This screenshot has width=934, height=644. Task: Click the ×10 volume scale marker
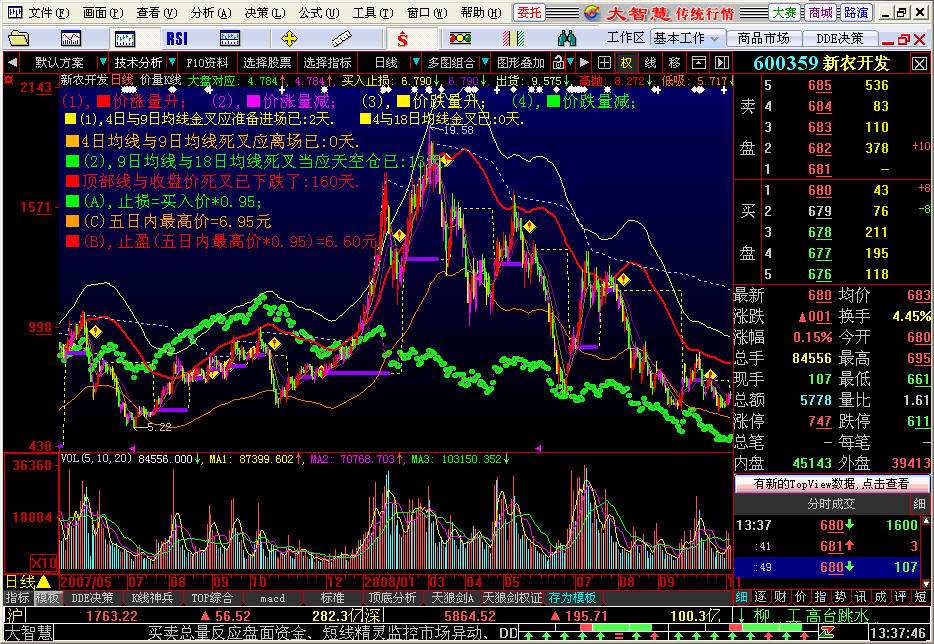[43, 562]
